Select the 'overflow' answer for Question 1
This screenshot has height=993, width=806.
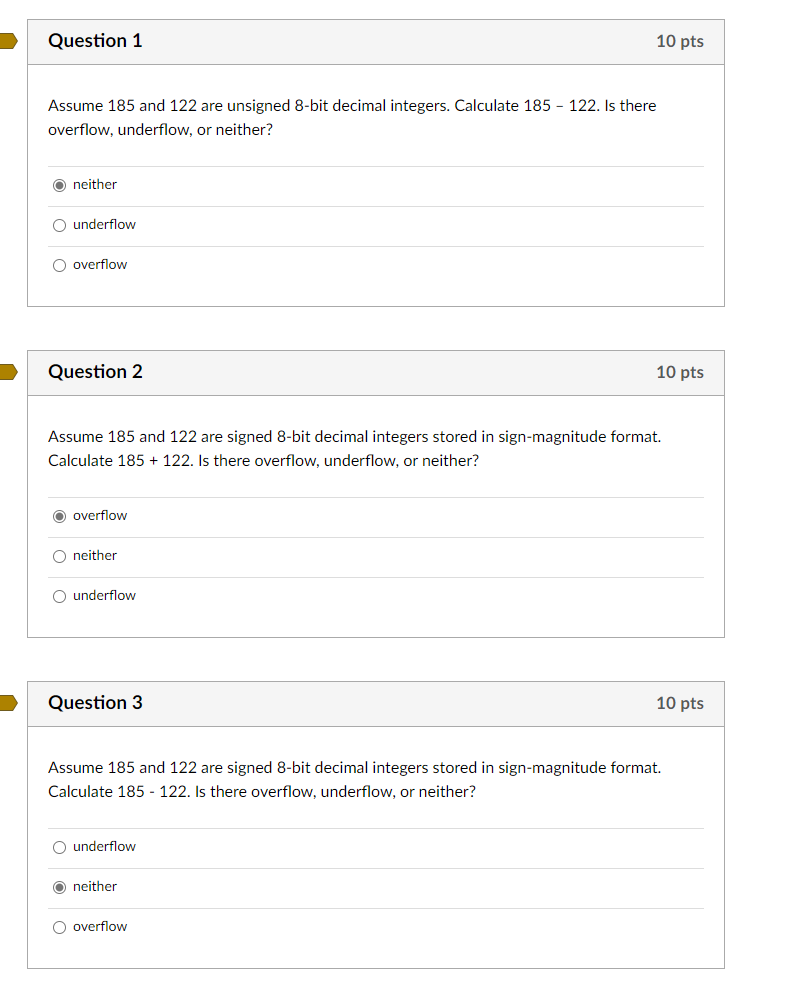[x=59, y=265]
